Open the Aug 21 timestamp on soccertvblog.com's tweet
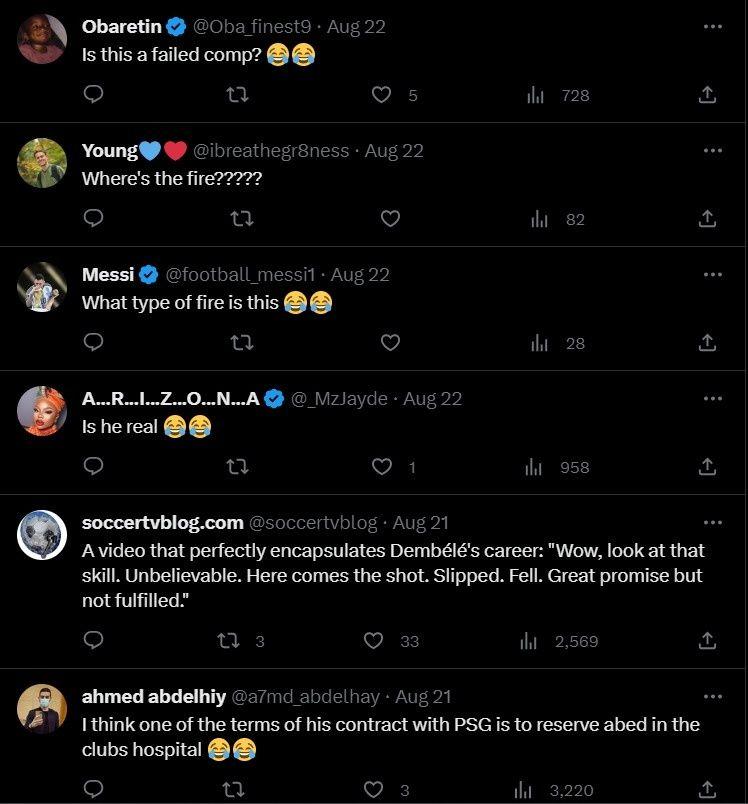 pyautogui.click(x=421, y=522)
